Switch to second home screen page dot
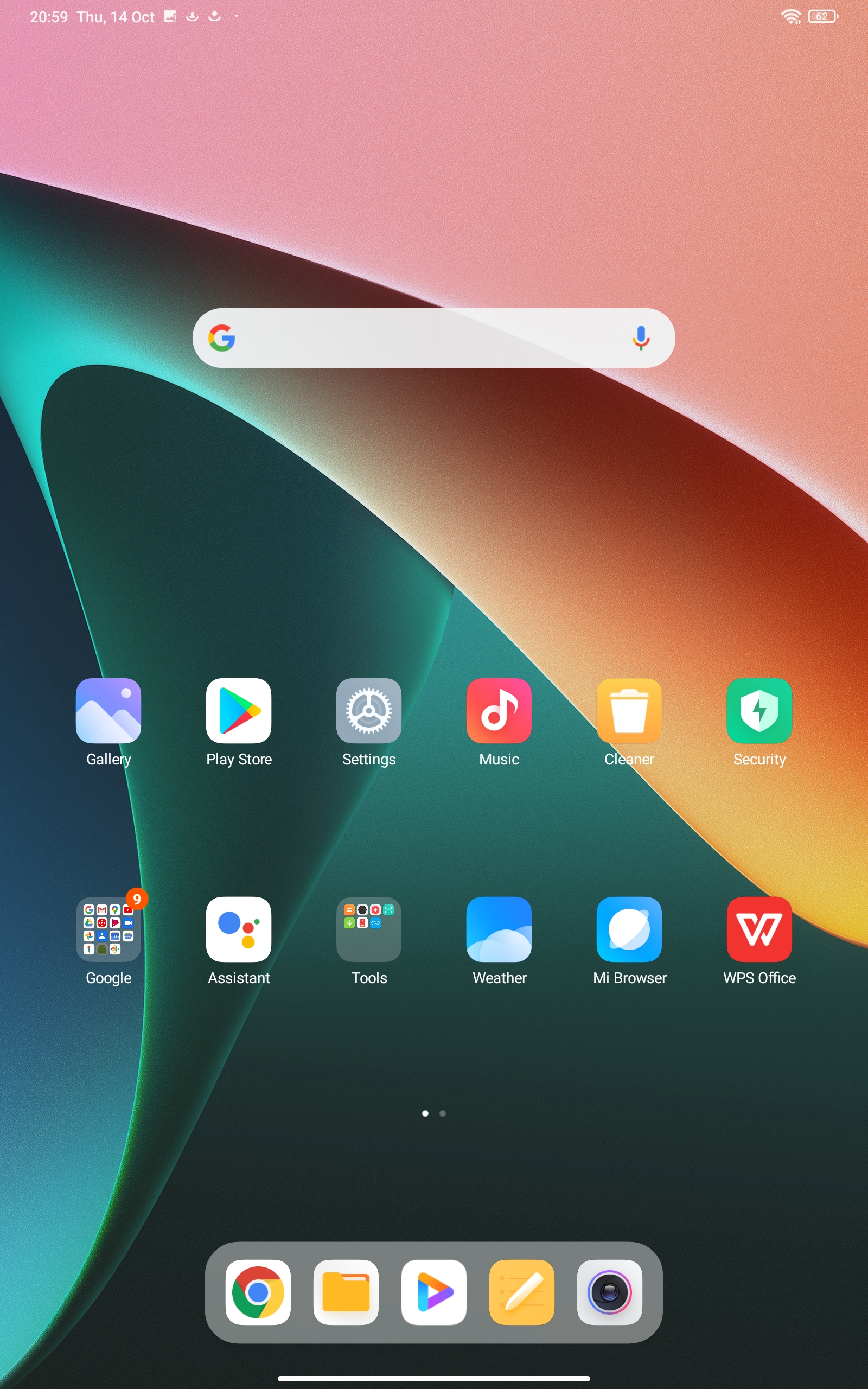 443,1113
